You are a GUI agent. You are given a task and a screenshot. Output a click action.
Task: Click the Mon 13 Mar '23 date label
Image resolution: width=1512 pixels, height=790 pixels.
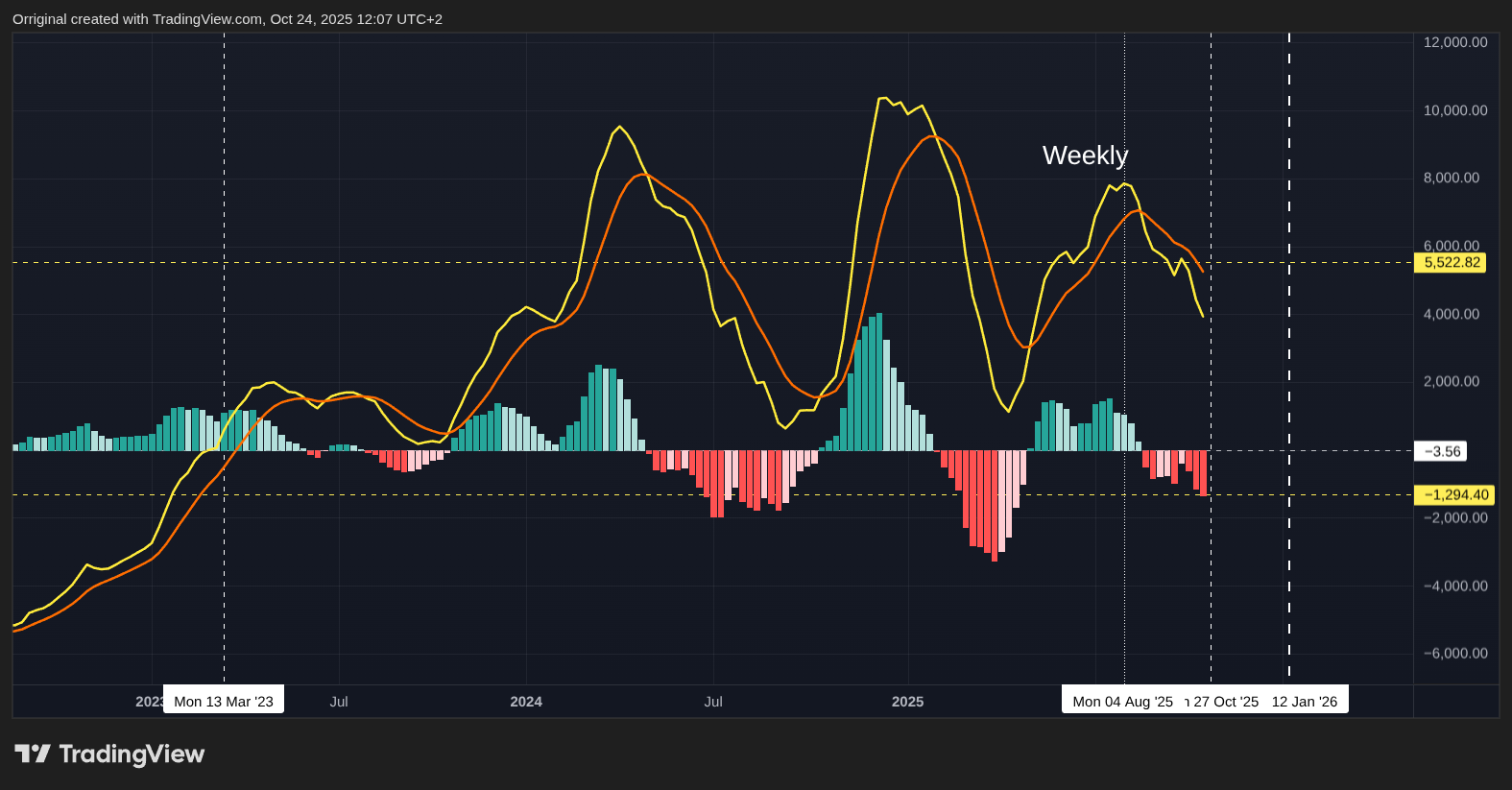224,702
